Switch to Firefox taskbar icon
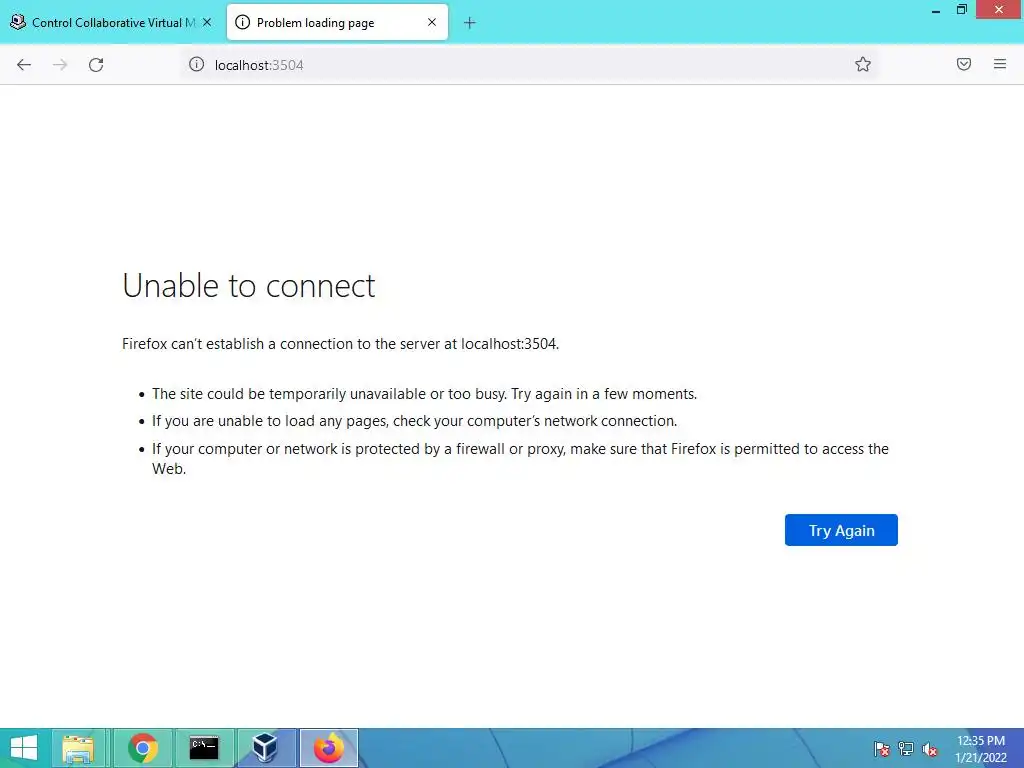The width and height of the screenshot is (1024, 768). (x=328, y=748)
